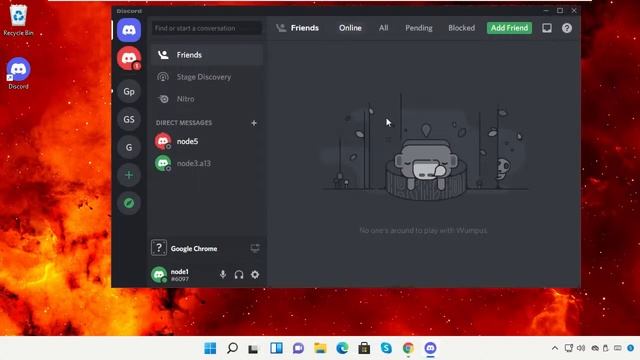640x360 pixels.
Task: Stream Google Chrome screen share icon
Action: [255, 248]
